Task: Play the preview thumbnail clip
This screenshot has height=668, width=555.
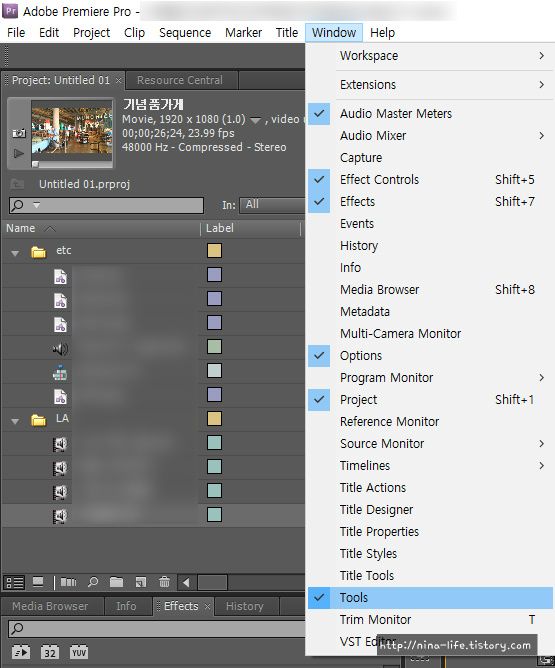Action: pyautogui.click(x=19, y=153)
